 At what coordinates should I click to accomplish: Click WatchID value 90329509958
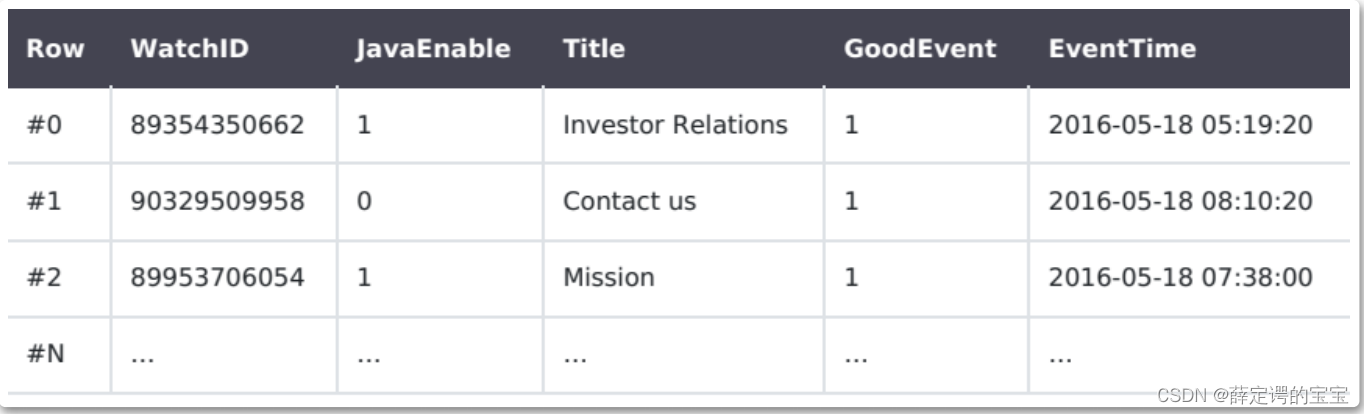pos(217,201)
